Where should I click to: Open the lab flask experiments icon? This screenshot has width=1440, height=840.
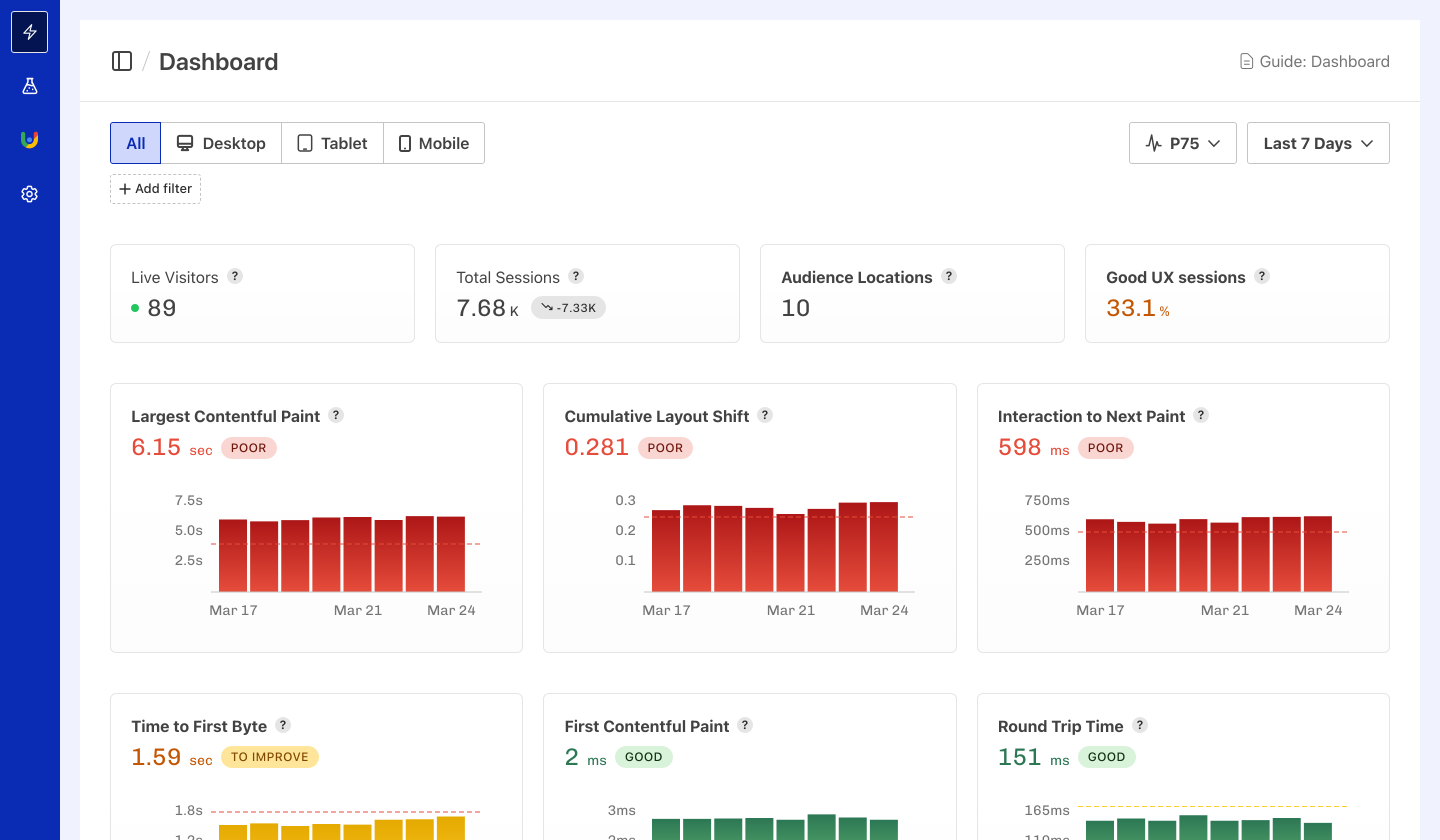tap(29, 86)
